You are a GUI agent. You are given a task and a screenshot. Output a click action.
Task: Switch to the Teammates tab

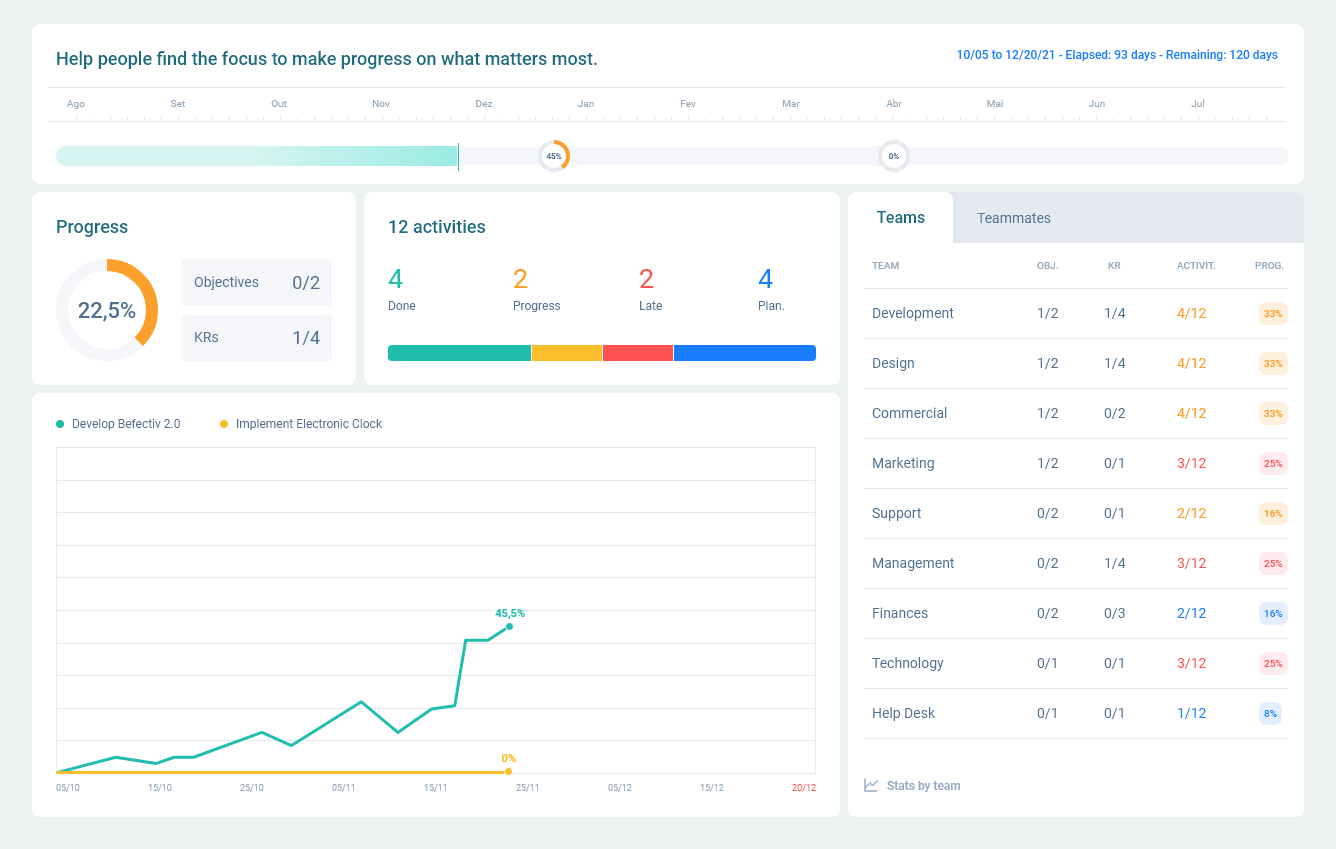coord(1013,218)
